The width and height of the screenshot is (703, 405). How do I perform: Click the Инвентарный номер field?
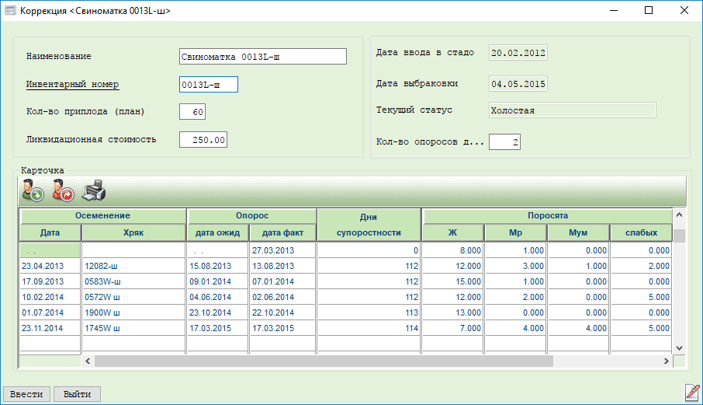click(x=208, y=84)
